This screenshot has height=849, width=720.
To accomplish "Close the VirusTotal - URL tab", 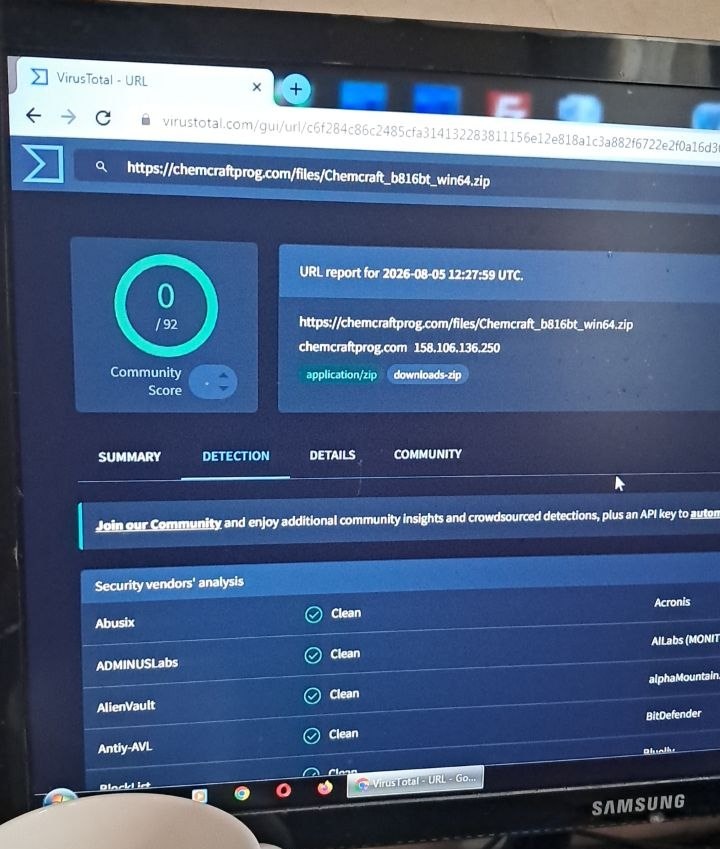I will [x=257, y=87].
